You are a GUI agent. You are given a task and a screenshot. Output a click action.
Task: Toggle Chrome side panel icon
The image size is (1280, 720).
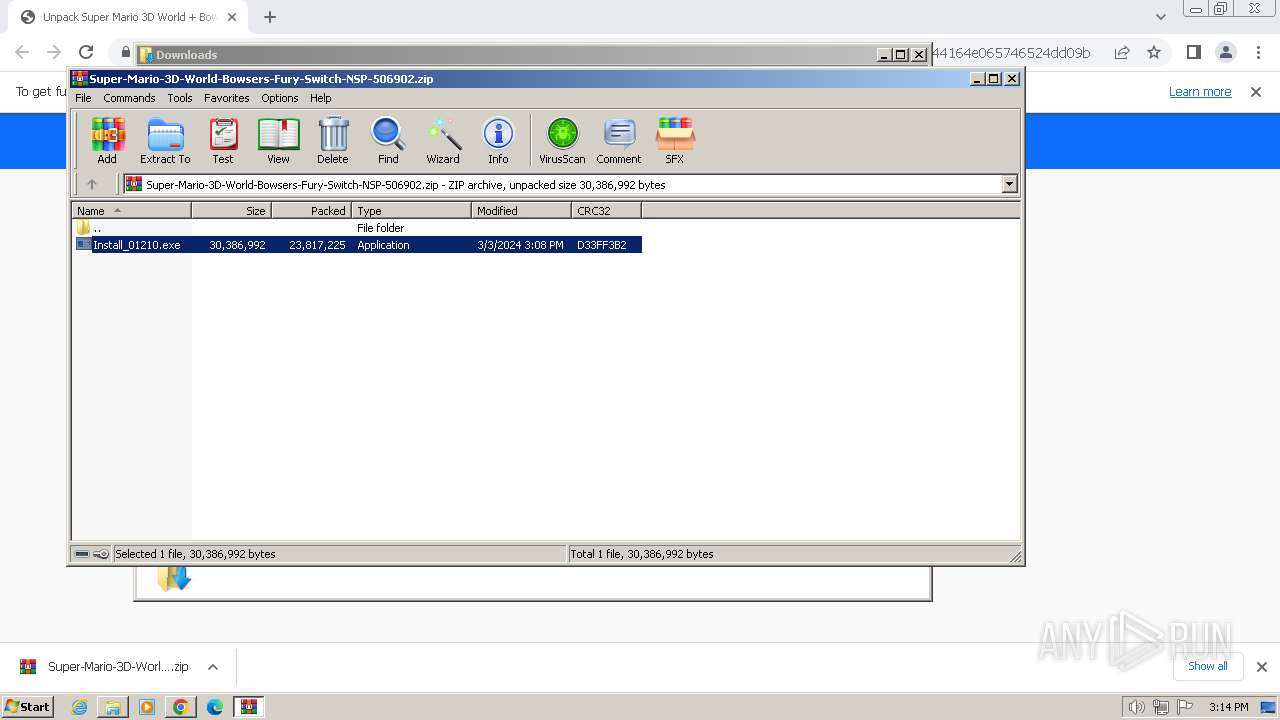(1193, 53)
